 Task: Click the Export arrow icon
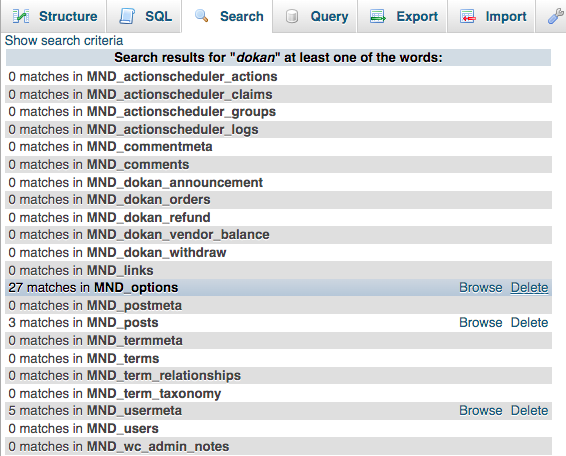click(x=378, y=16)
